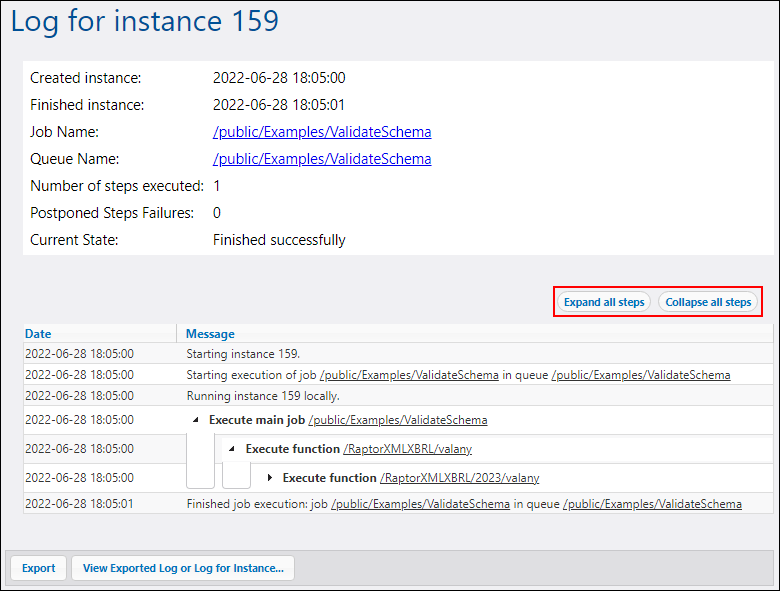
Task: Open job link in Finished job execution row
Action: click(x=421, y=504)
